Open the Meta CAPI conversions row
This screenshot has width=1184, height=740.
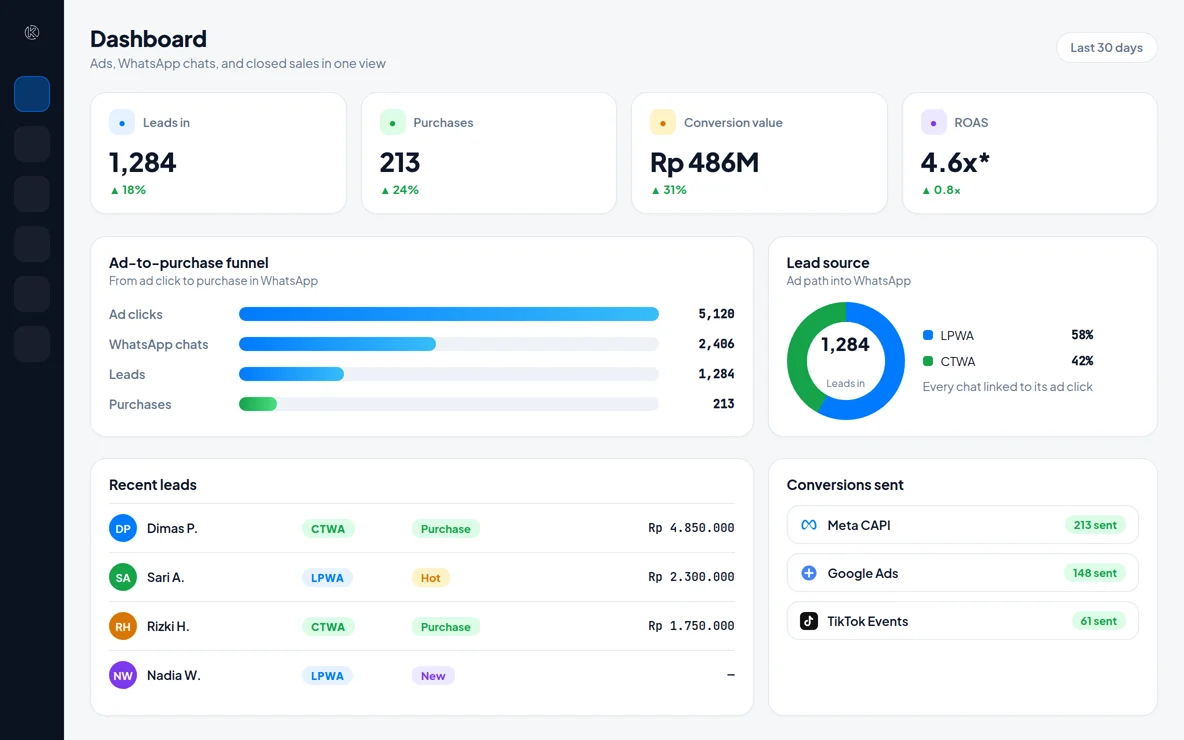click(962, 525)
